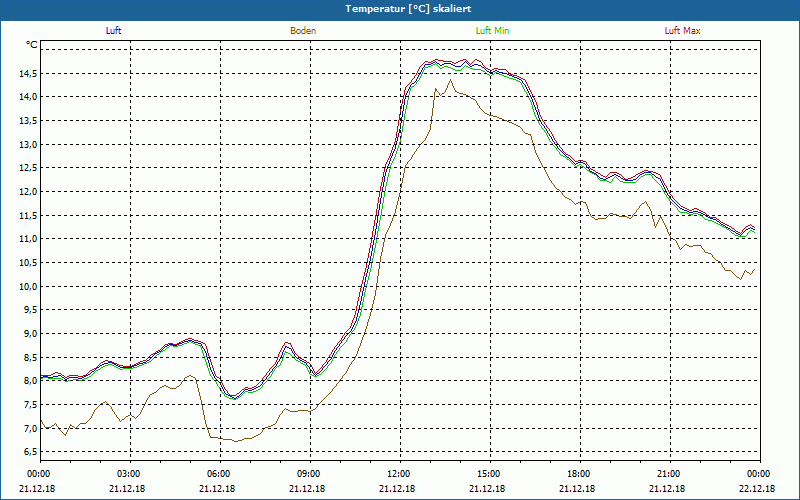
Task: Click the '13,0' y-axis value
Action: [x=28, y=144]
